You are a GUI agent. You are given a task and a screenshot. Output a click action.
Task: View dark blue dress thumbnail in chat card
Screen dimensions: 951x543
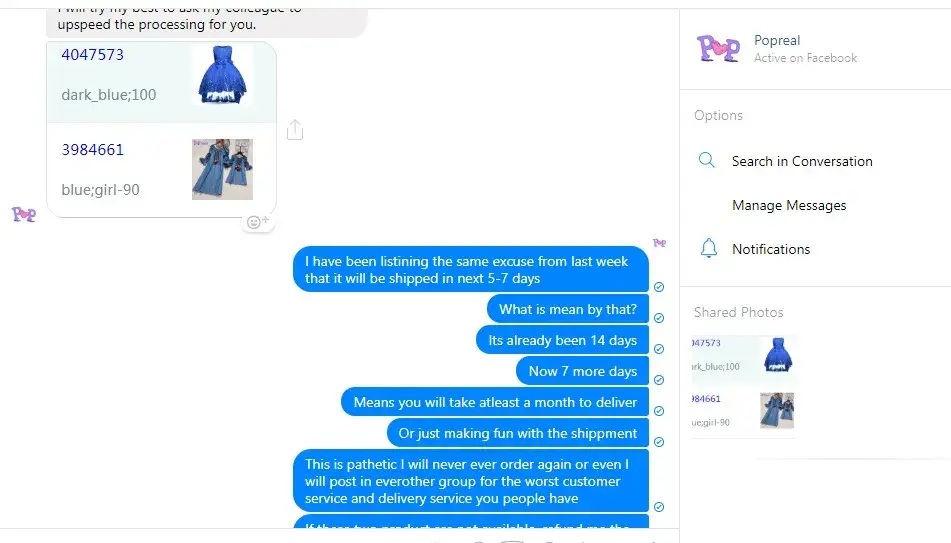tap(223, 75)
